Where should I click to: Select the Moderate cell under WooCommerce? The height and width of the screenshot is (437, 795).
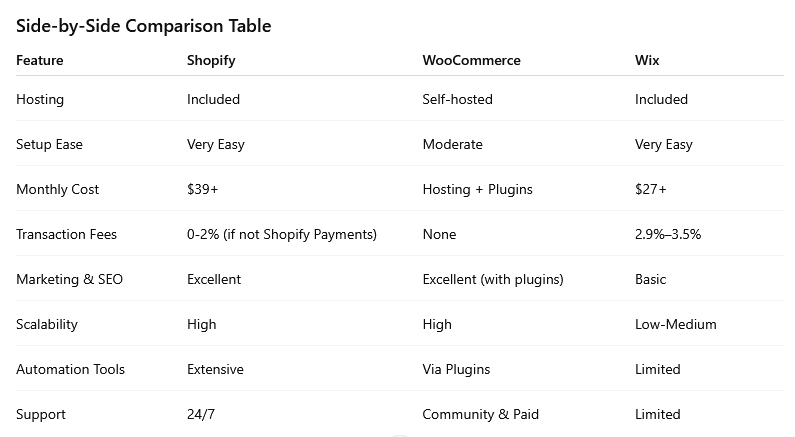pyautogui.click(x=452, y=144)
